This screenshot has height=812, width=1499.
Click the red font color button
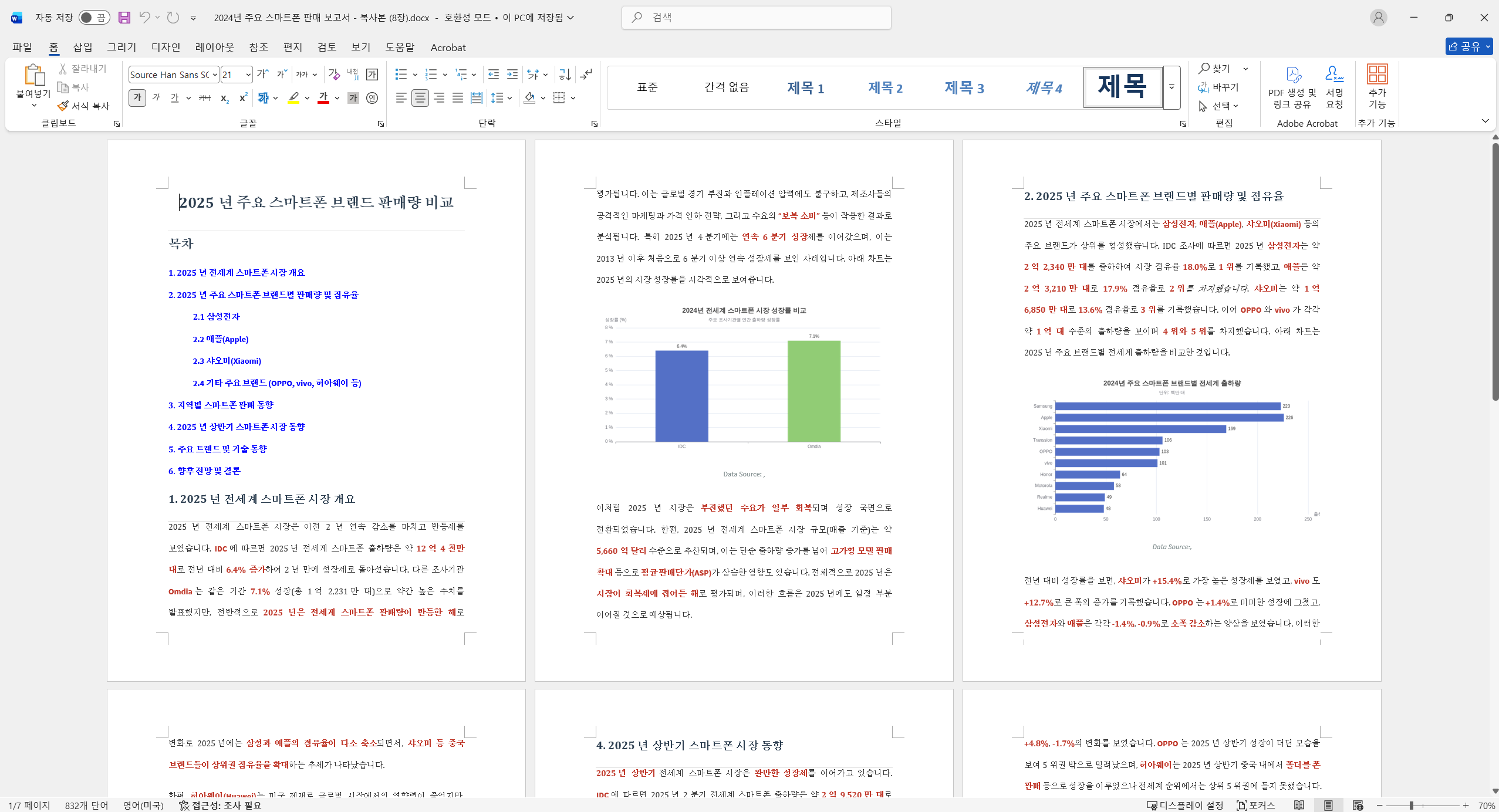coord(323,98)
